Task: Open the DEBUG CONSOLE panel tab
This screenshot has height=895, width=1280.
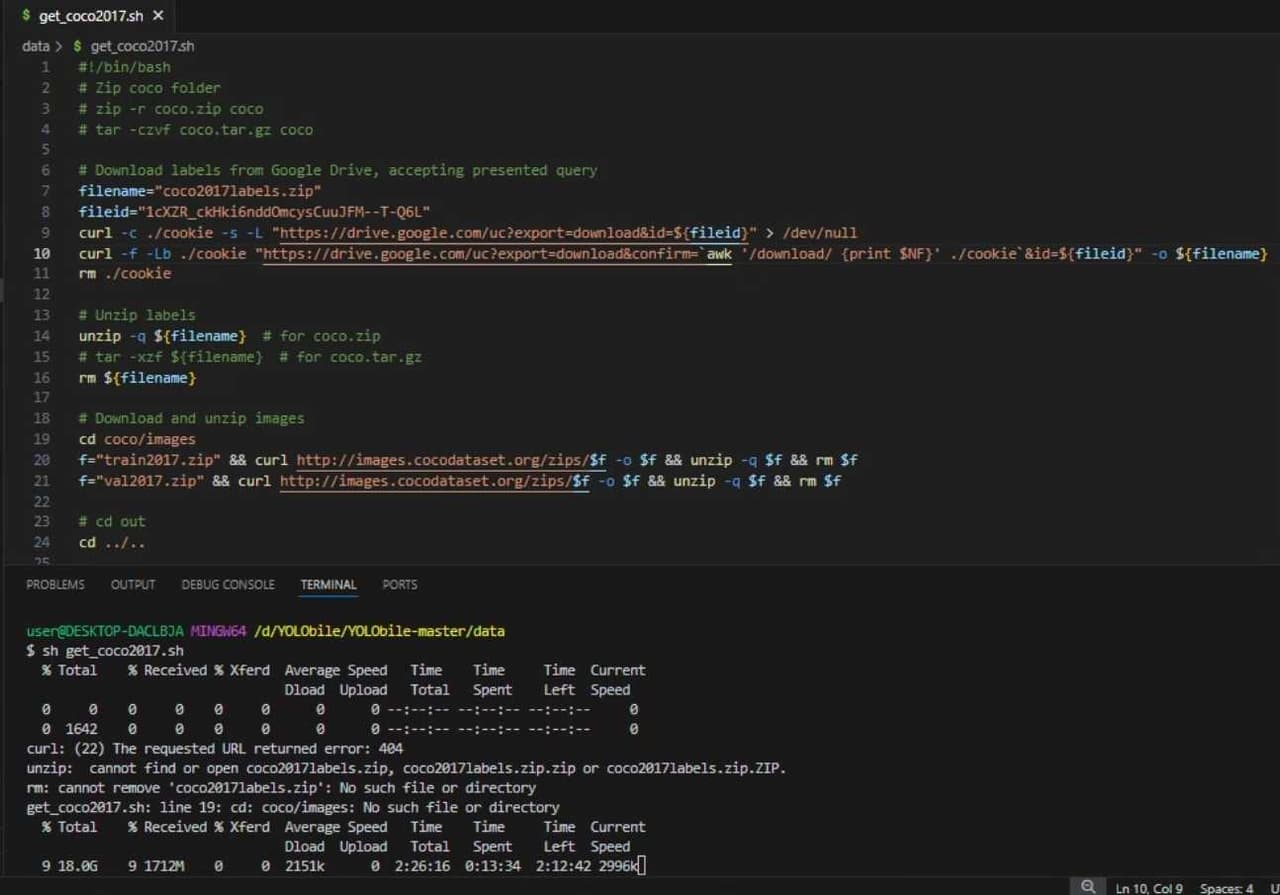Action: point(228,585)
